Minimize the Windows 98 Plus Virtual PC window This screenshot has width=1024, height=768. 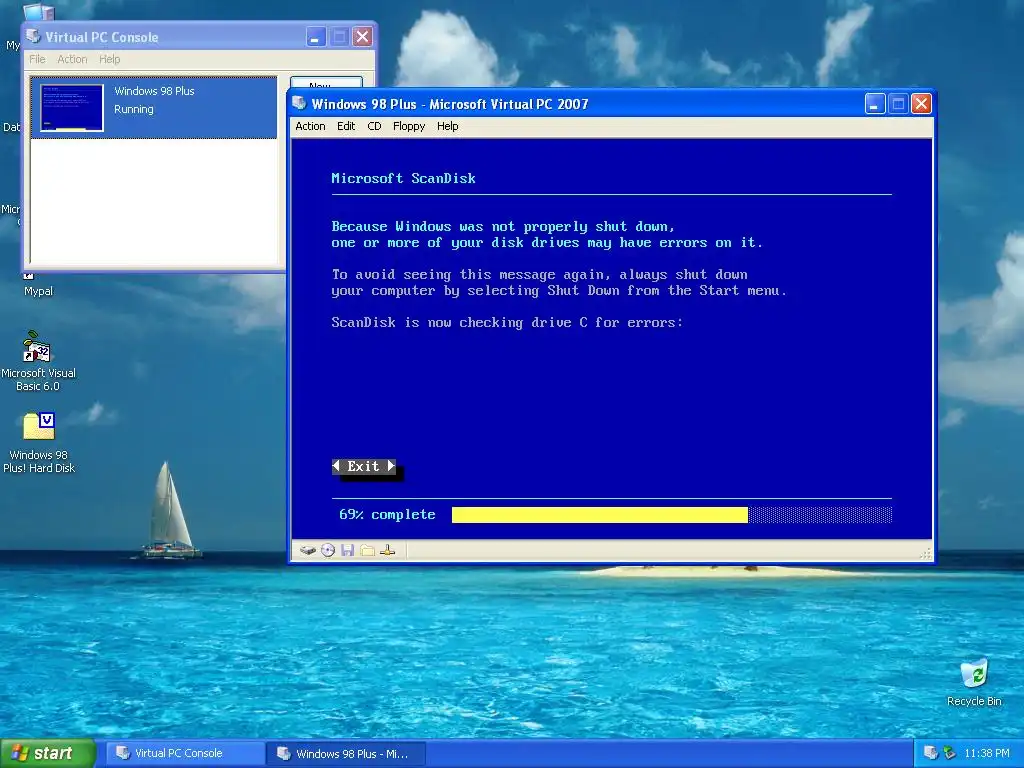pos(874,103)
